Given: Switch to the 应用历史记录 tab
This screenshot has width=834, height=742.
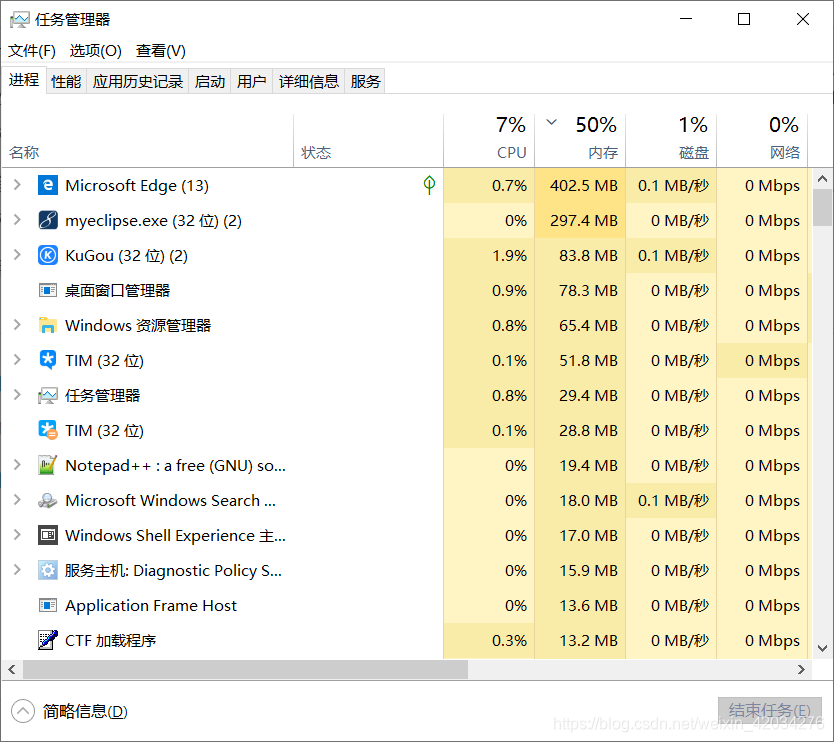Looking at the screenshot, I should 138,81.
